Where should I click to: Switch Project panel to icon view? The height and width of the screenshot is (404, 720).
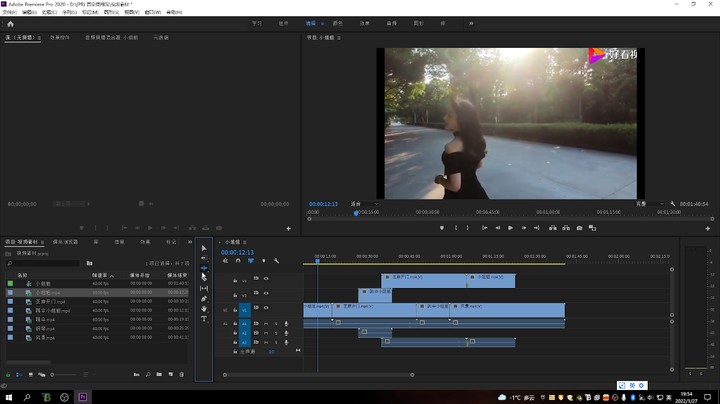click(x=31, y=375)
